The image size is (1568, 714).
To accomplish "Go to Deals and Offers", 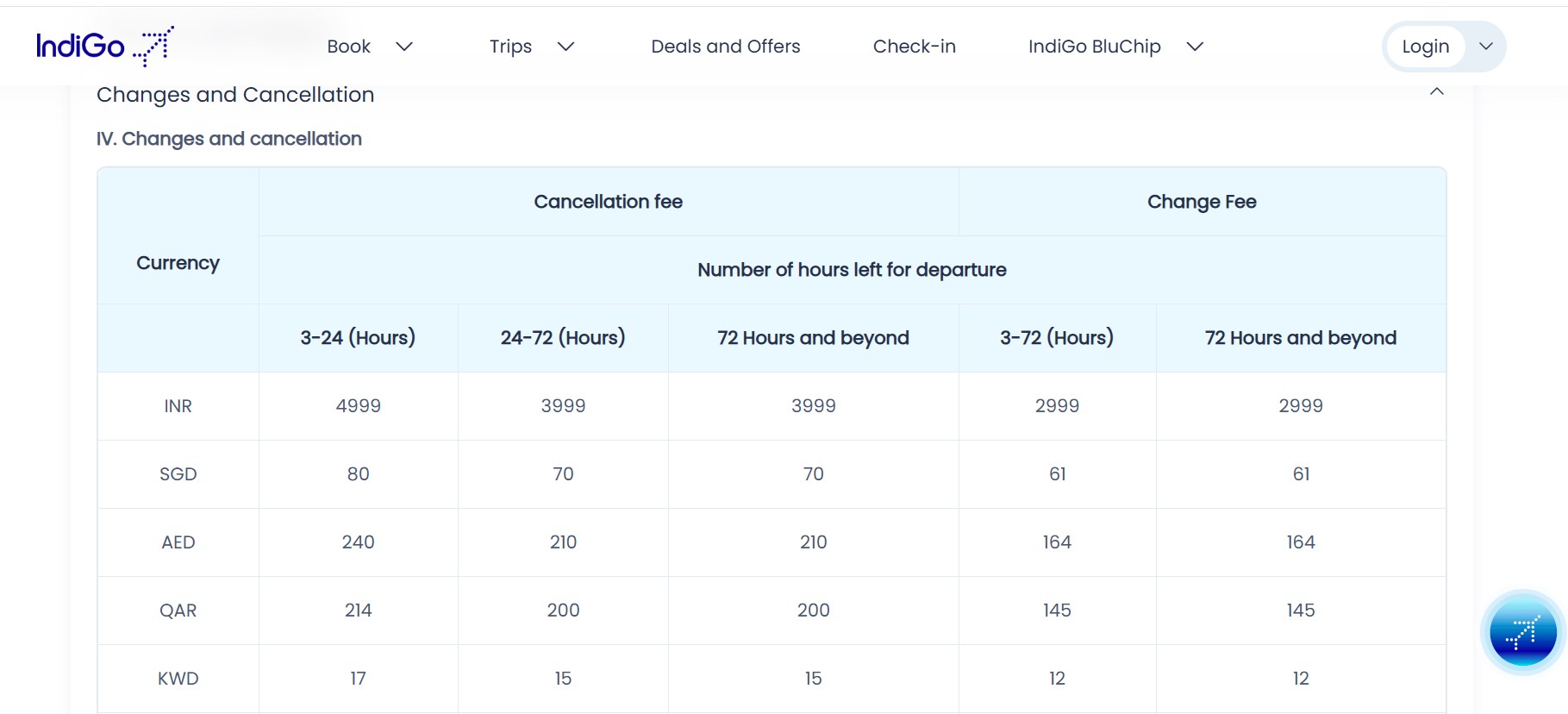I will pyautogui.click(x=725, y=47).
